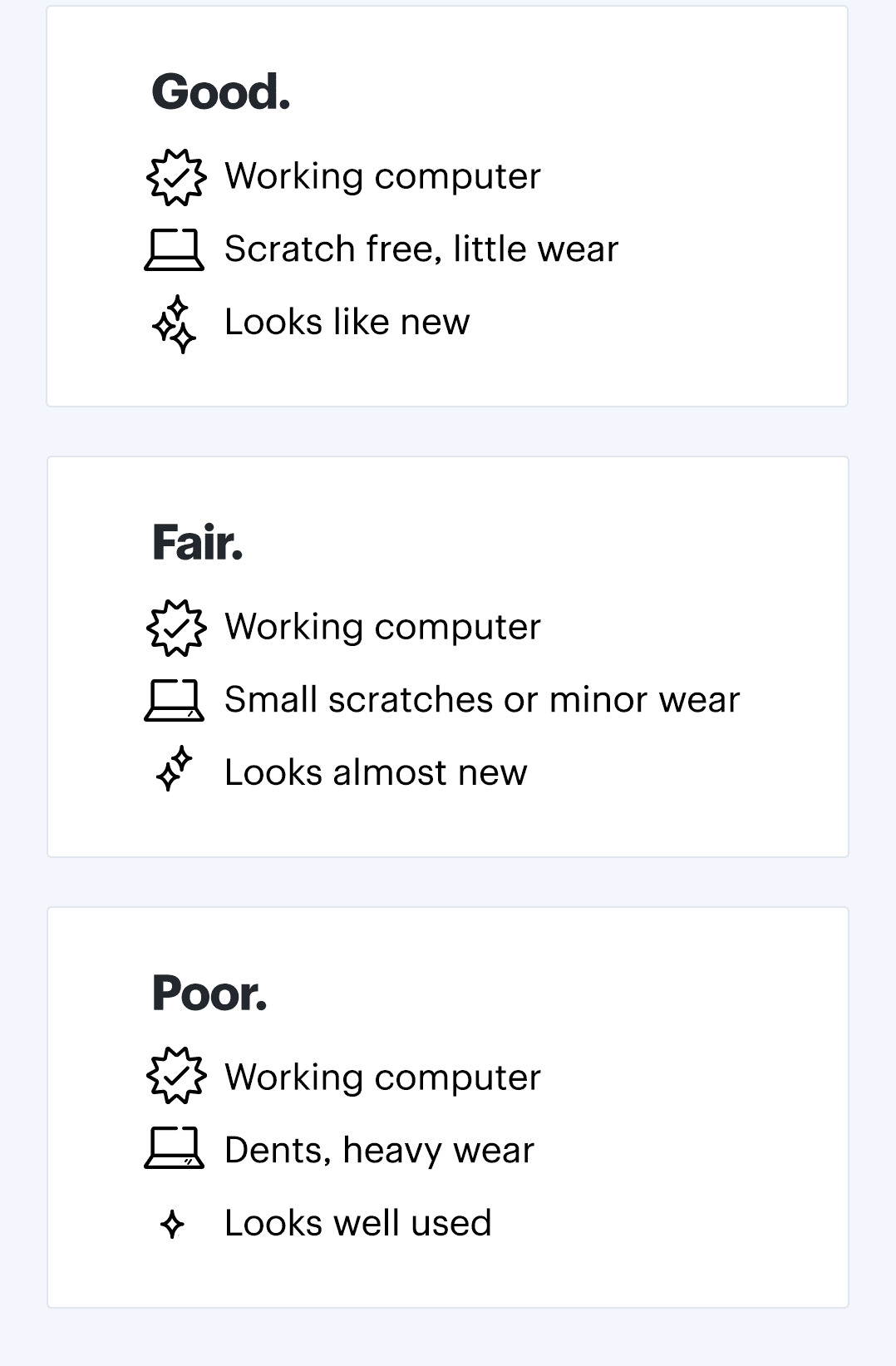Image resolution: width=896 pixels, height=1366 pixels.
Task: Click the single sparkle icon in Poor card
Action: (172, 1224)
